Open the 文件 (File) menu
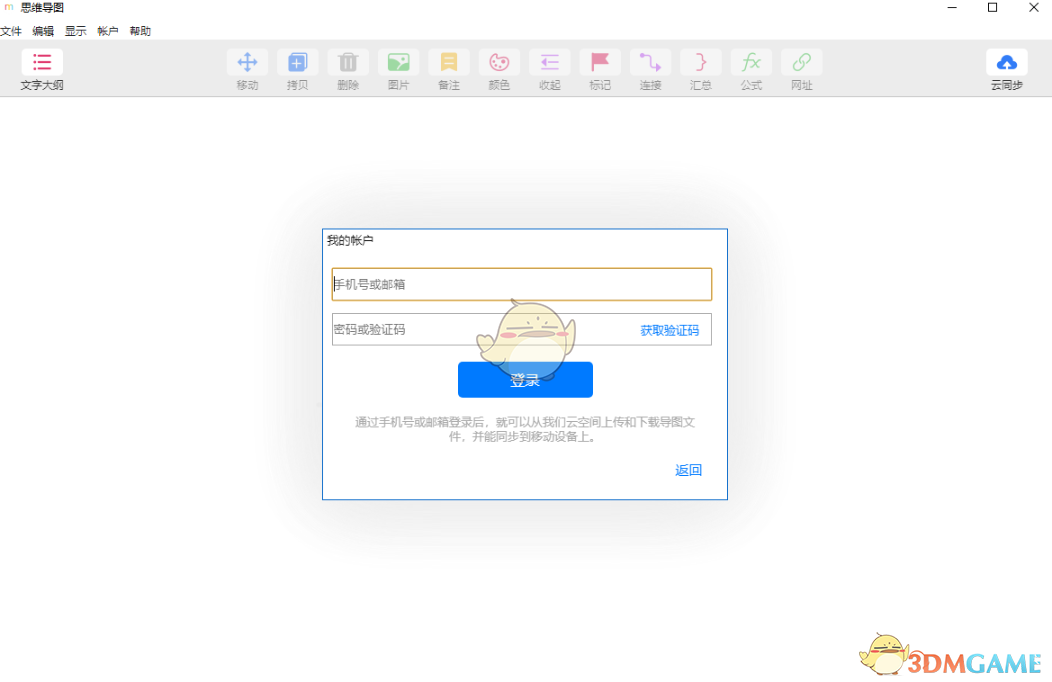The width and height of the screenshot is (1052, 682). click(x=11, y=31)
